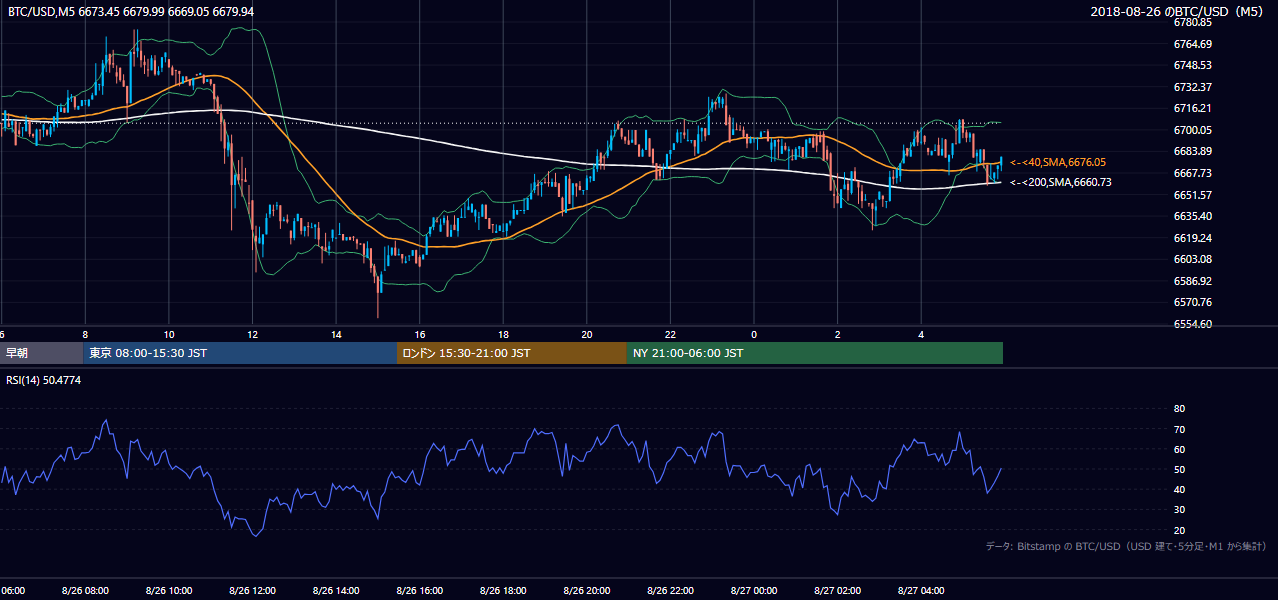Click the 6732.37 price axis label

point(1192,87)
